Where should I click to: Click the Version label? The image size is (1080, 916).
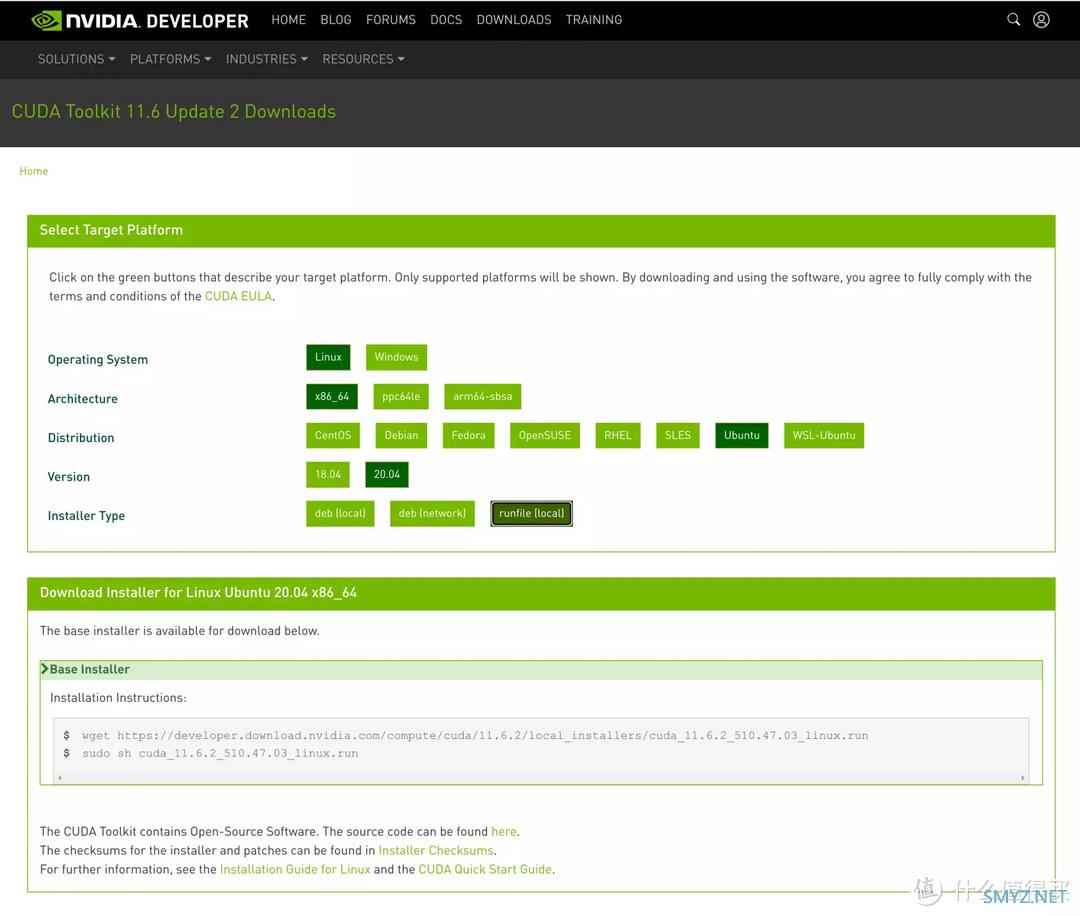pos(69,477)
